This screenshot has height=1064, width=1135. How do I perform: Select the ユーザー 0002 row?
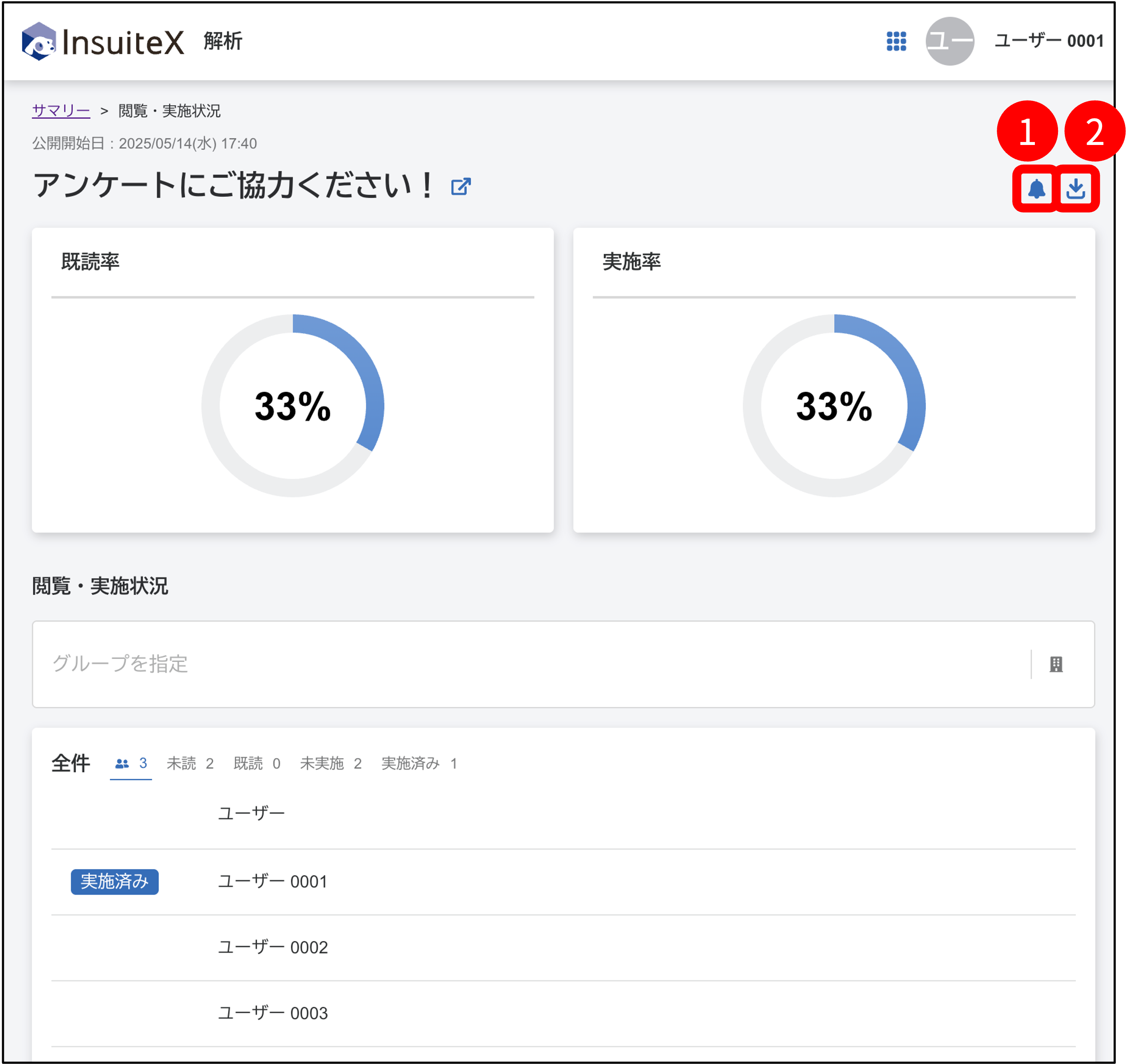[x=563, y=948]
